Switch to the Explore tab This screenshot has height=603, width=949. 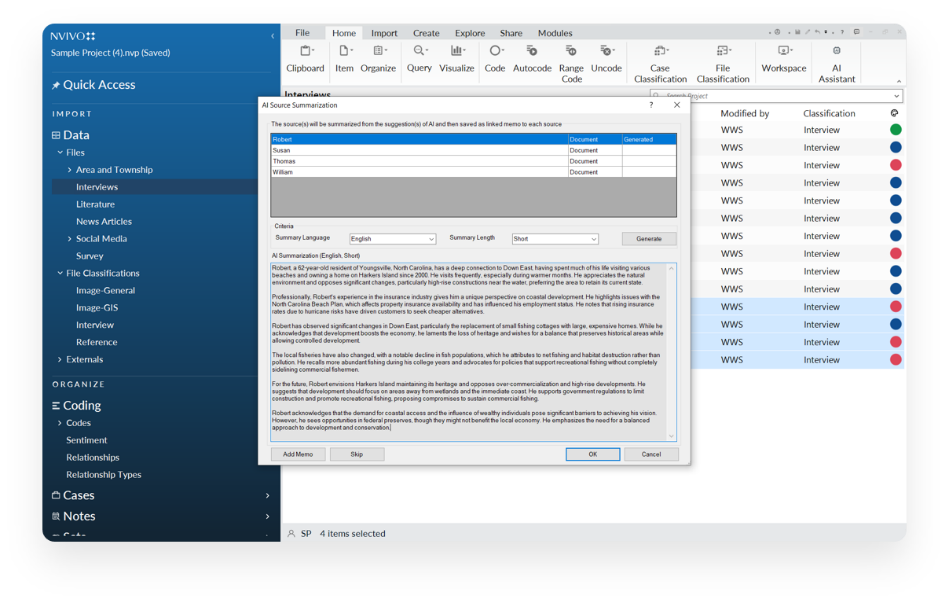[x=470, y=33]
